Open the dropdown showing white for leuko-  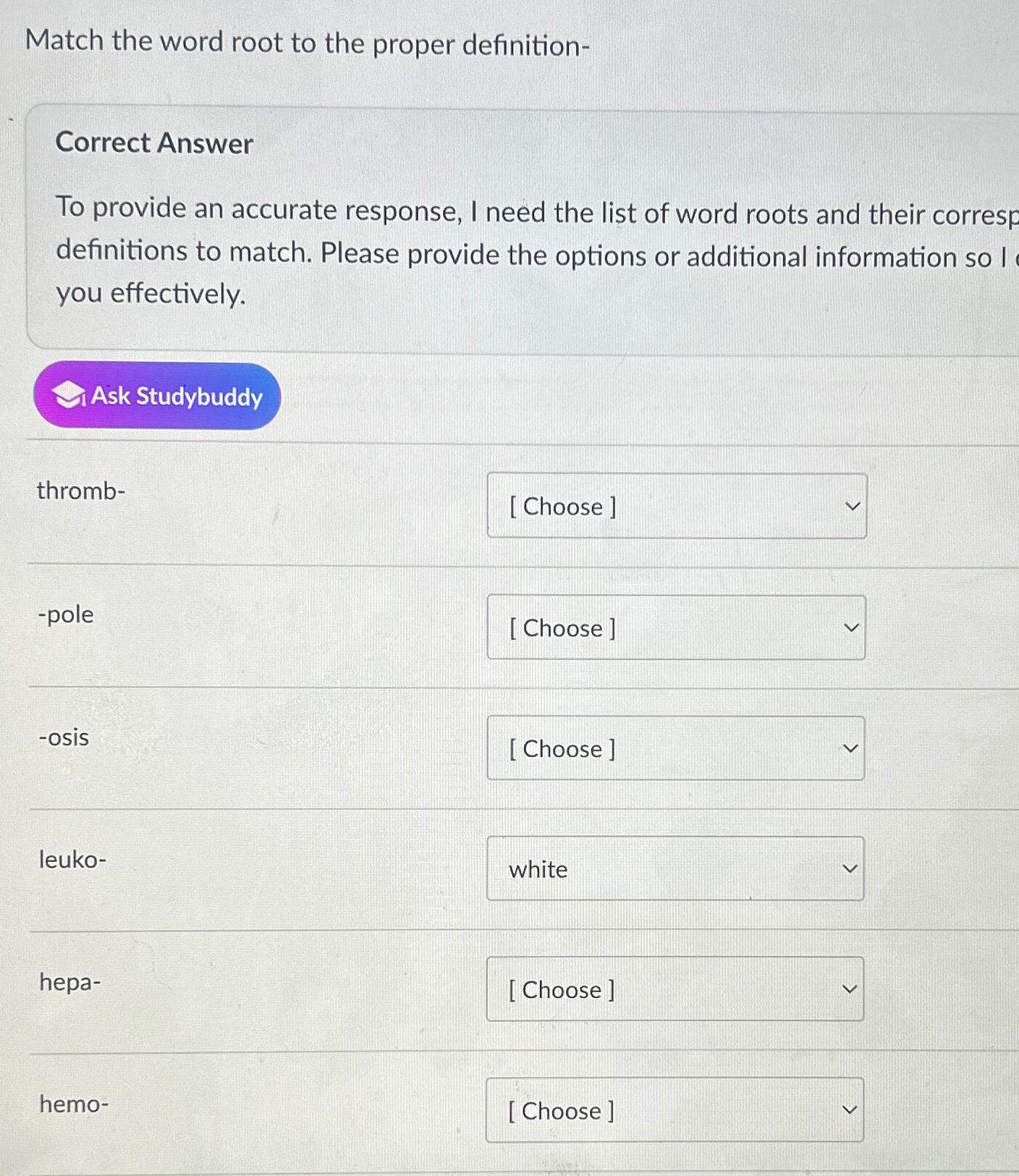point(675,869)
